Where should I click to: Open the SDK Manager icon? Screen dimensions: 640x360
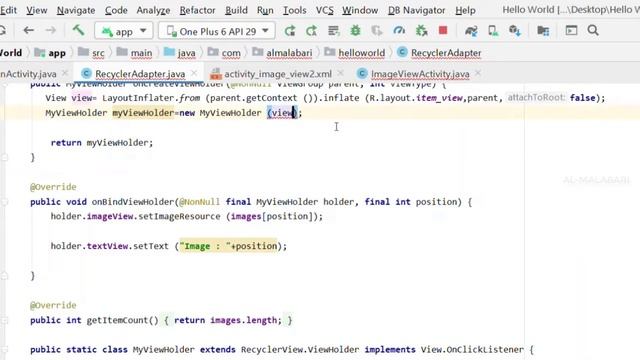(515, 31)
